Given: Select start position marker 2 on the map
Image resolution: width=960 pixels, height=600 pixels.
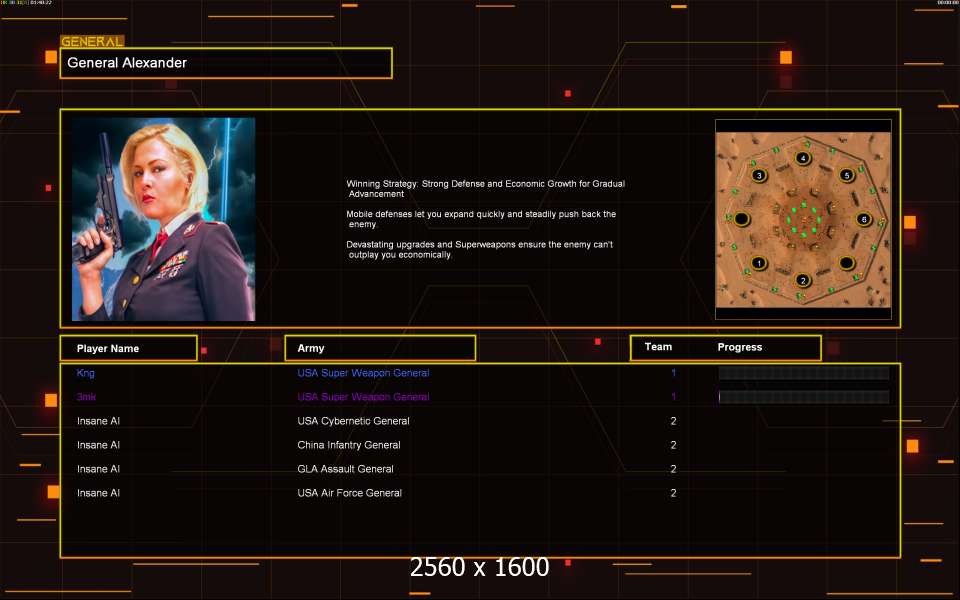Looking at the screenshot, I should click(803, 280).
